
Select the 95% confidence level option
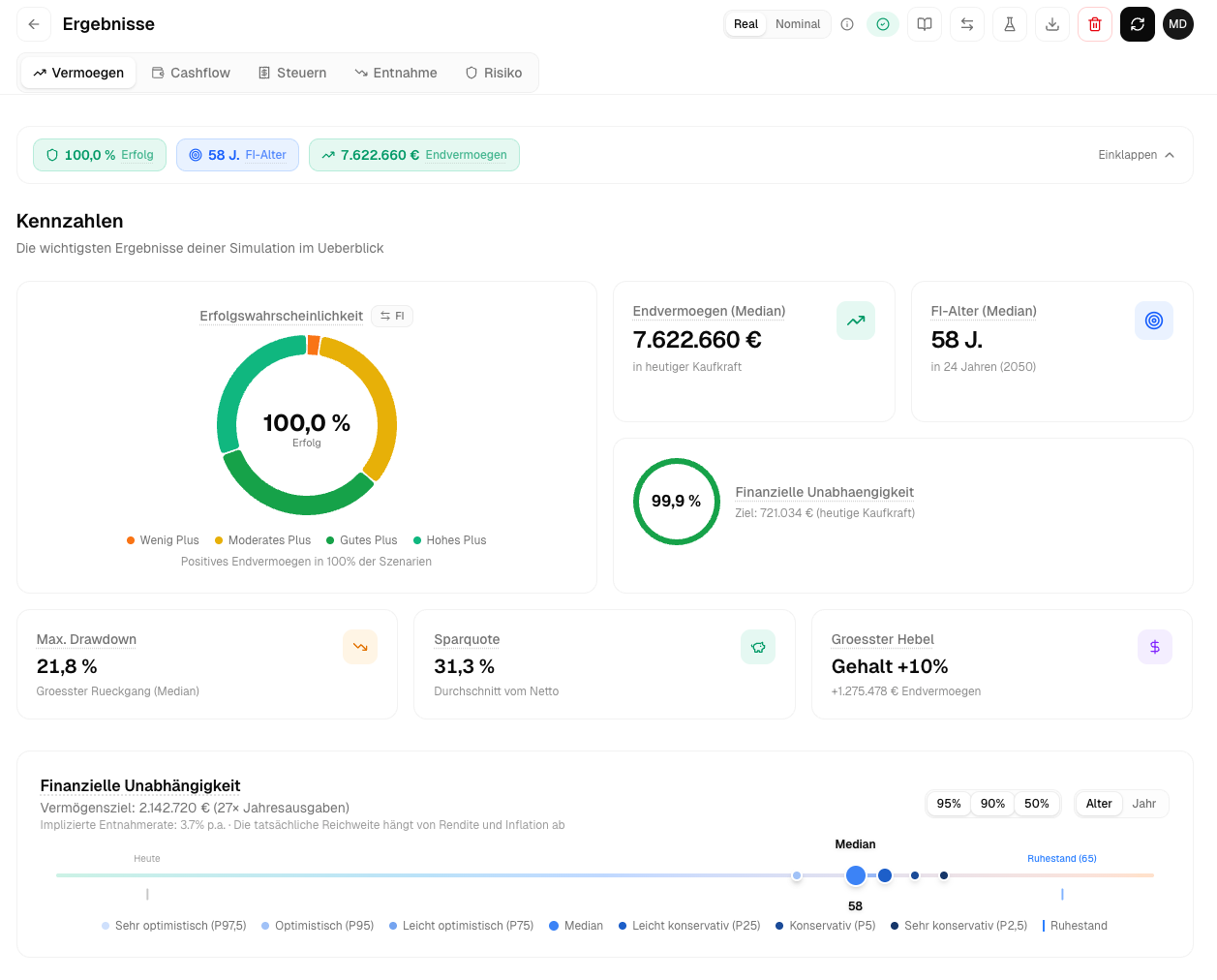pos(949,804)
